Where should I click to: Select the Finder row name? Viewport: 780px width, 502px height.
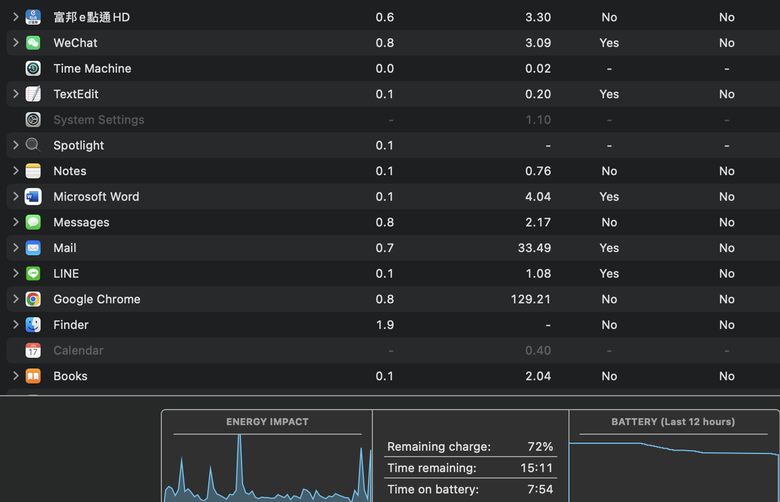coord(71,324)
